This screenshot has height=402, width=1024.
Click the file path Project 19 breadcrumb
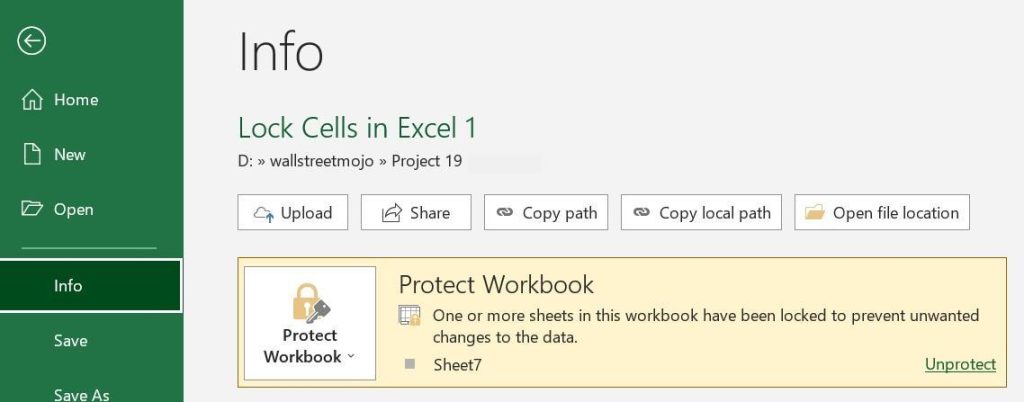(x=426, y=161)
